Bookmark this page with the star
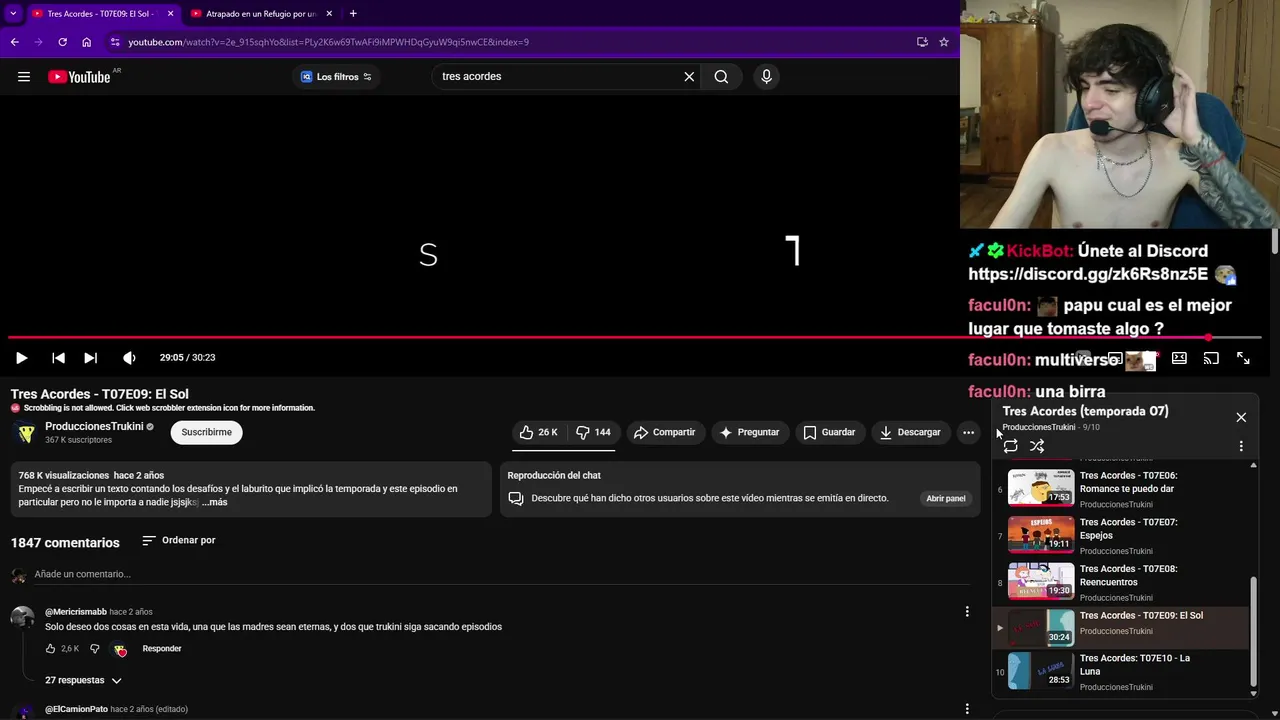This screenshot has height=720, width=1280. [943, 42]
